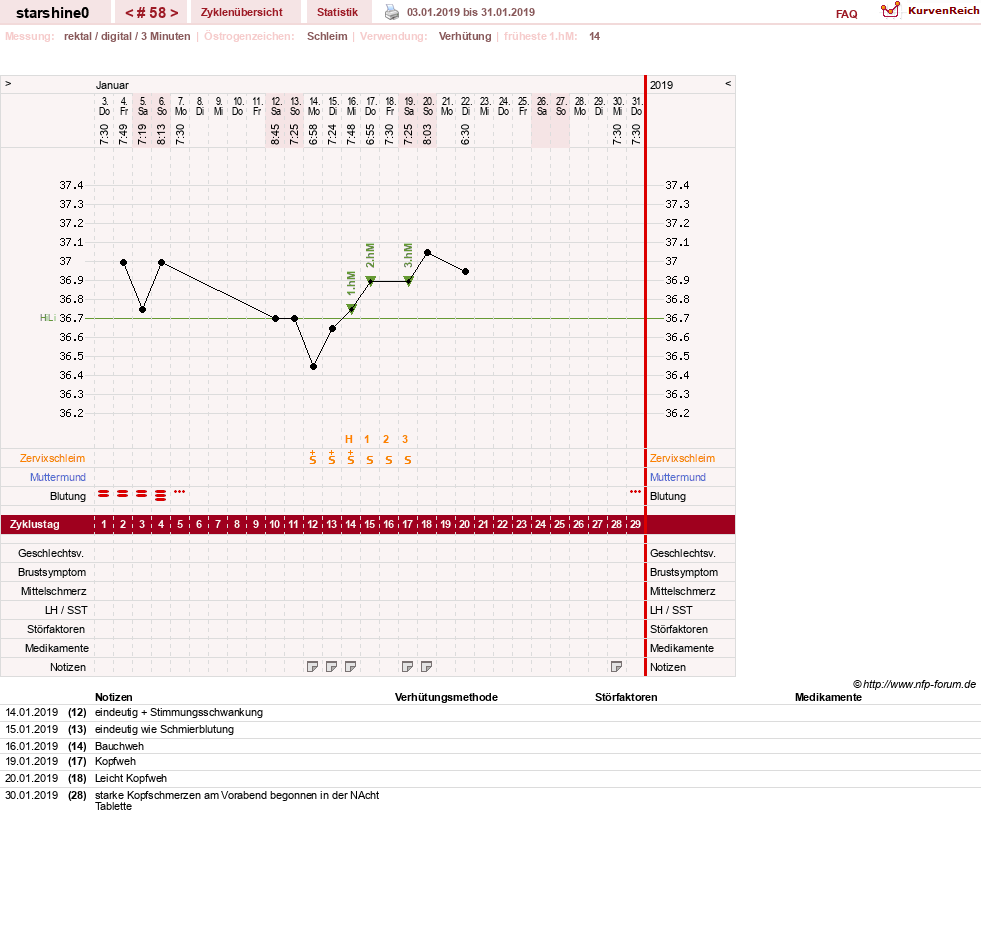Image resolution: width=981 pixels, height=930 pixels.
Task: Click 'rektal / digital / 3 Minuten' setting
Action: coord(127,36)
